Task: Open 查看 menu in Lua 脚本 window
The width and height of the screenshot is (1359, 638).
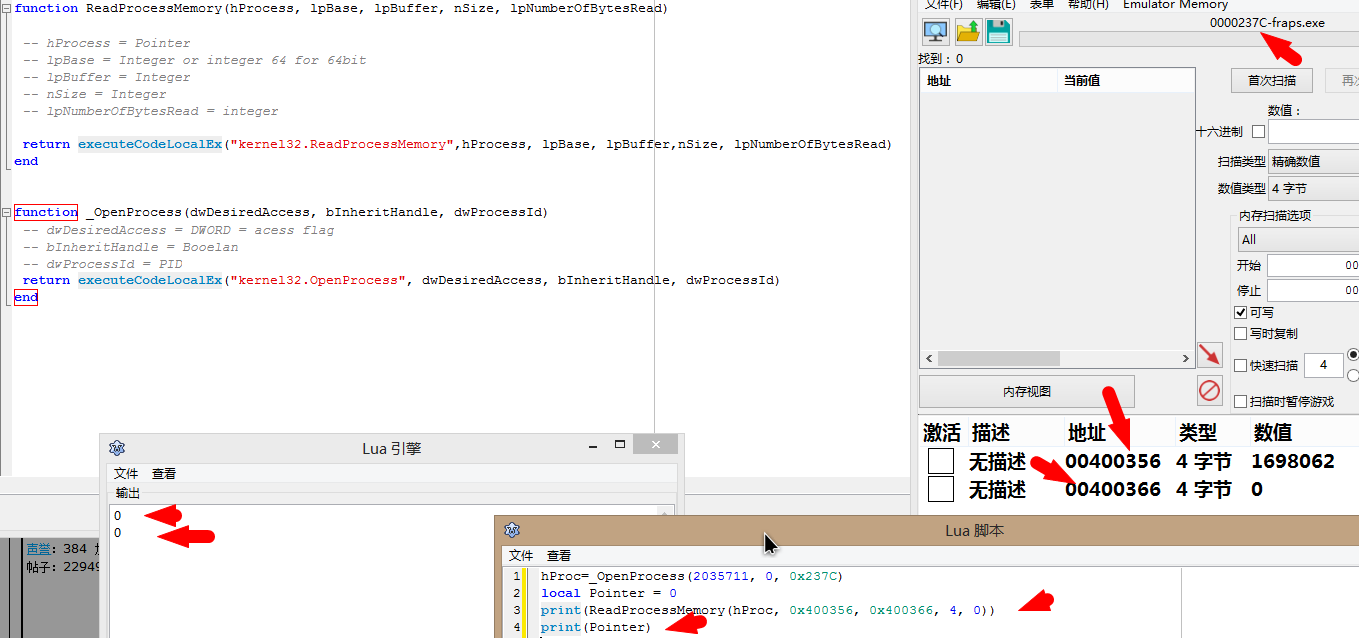Action: (558, 556)
